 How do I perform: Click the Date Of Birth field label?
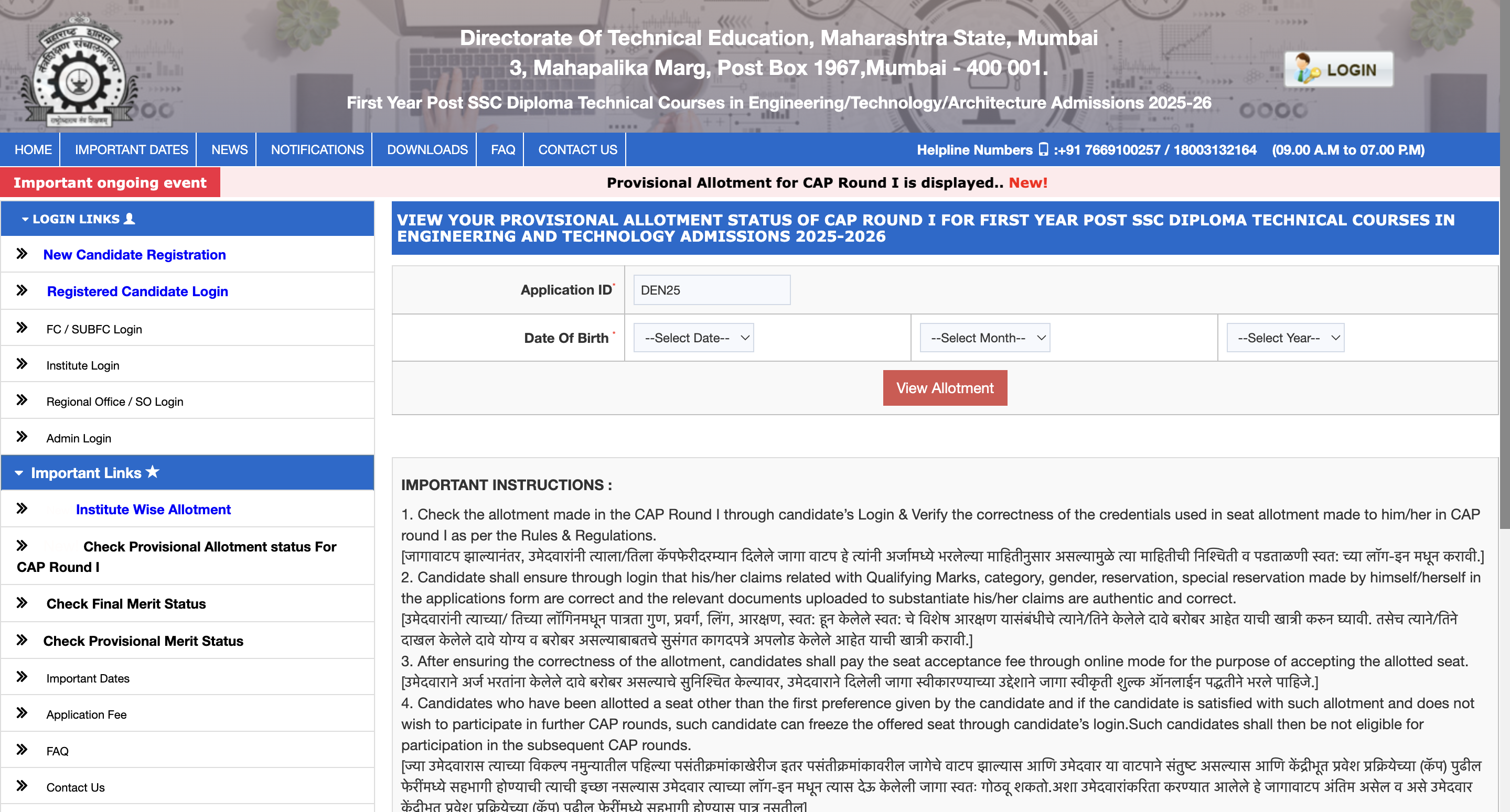566,338
